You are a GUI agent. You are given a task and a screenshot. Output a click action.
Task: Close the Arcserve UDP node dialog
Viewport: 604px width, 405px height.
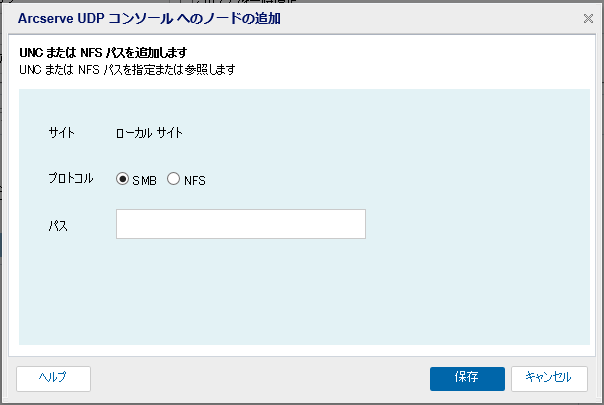click(588, 18)
